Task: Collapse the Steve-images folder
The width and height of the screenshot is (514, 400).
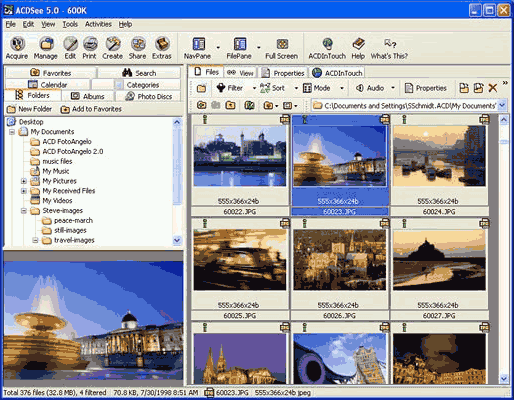Action: pyautogui.click(x=24, y=211)
